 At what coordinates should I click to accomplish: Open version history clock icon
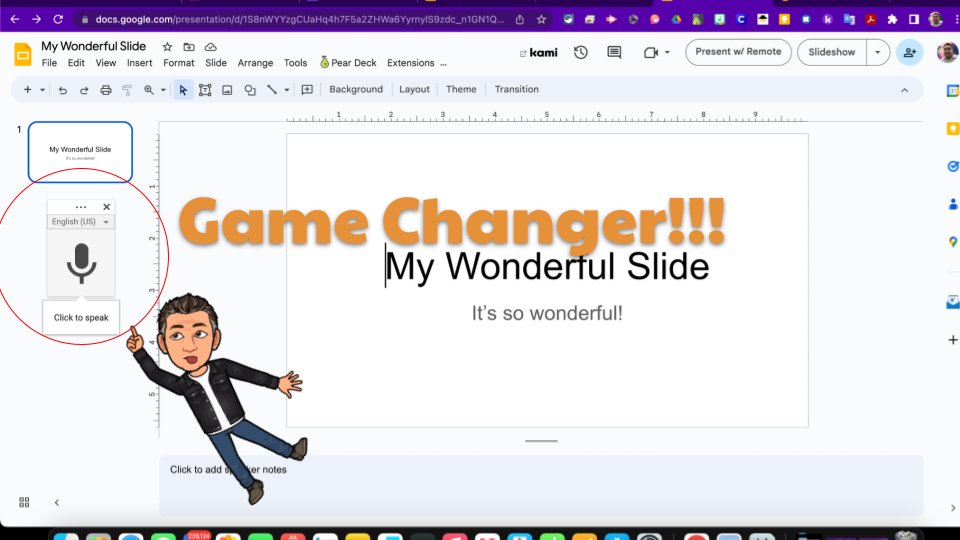(580, 52)
